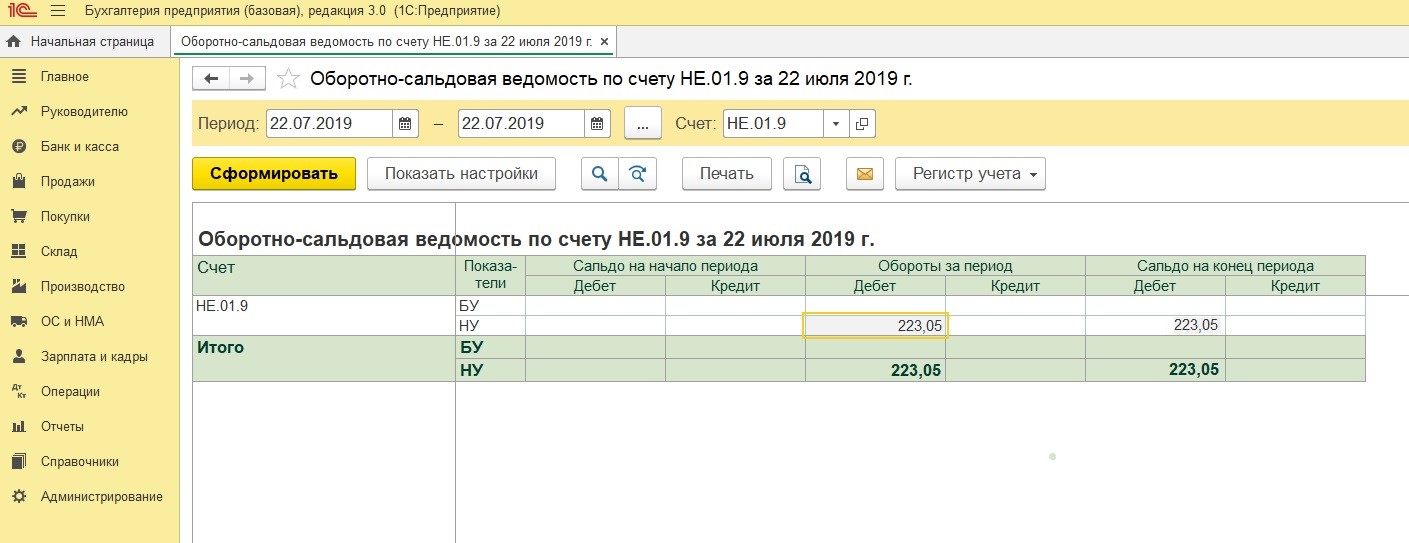Viewport: 1409px width, 543px height.
Task: Click the Счет input field with НЕ.01.9
Action: coord(772,124)
